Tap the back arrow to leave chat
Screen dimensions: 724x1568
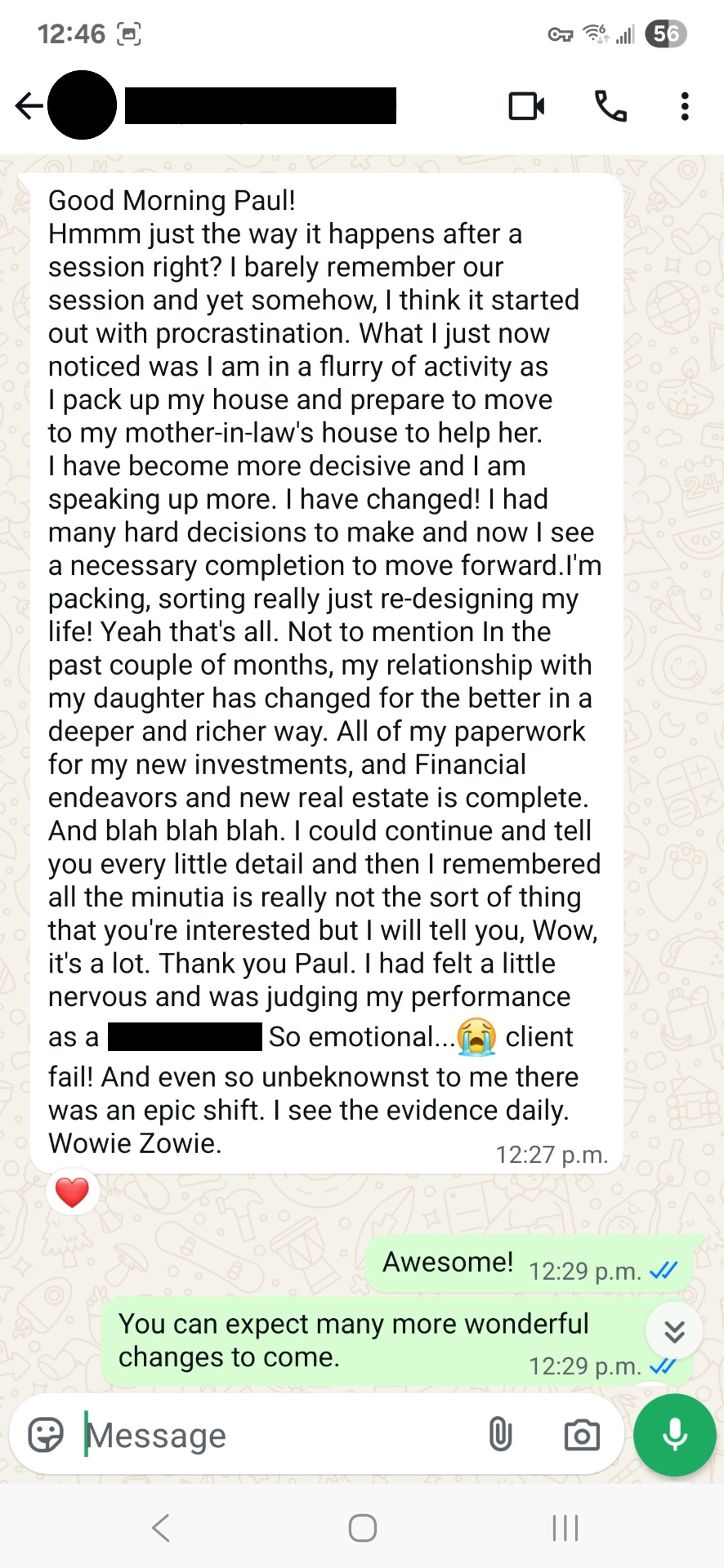point(28,106)
